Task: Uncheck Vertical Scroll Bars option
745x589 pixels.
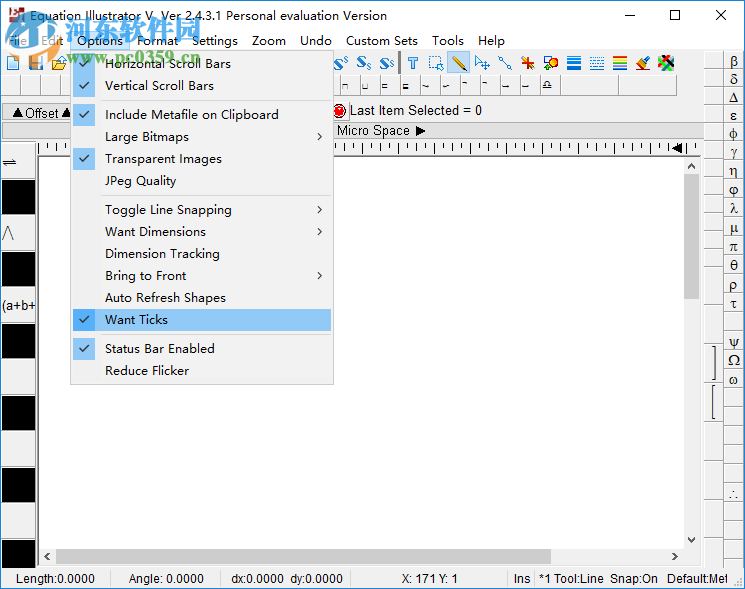Action: (202, 86)
